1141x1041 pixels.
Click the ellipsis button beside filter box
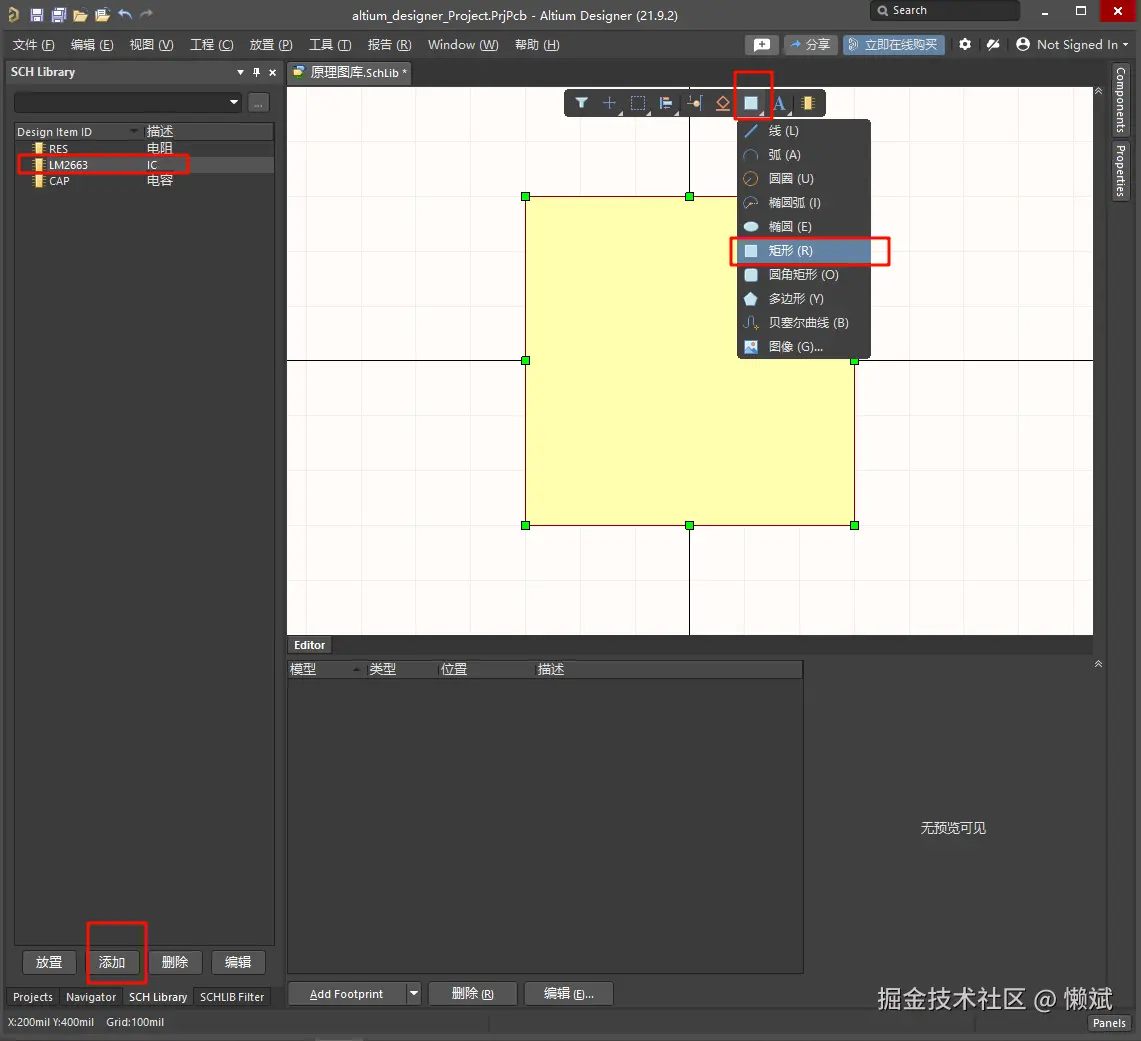[258, 103]
